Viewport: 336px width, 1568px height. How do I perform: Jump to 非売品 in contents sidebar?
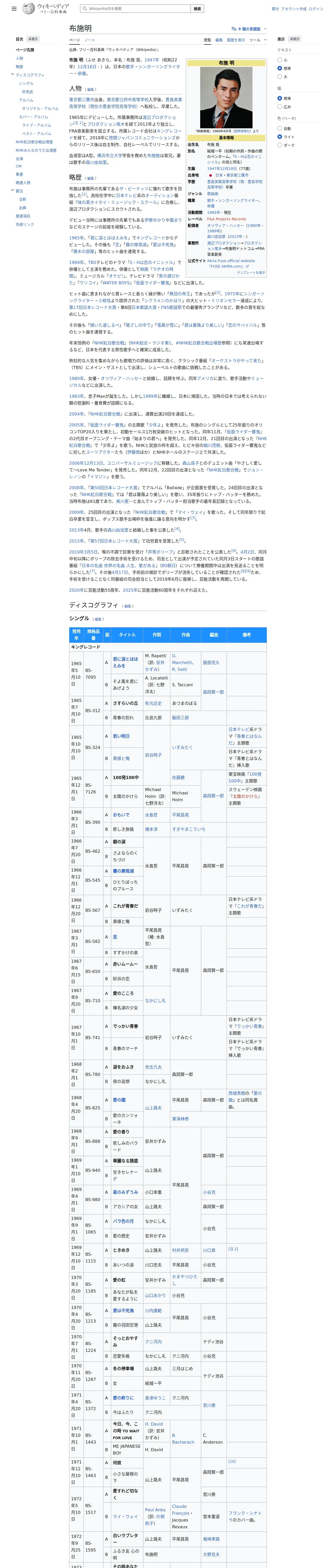point(27,92)
